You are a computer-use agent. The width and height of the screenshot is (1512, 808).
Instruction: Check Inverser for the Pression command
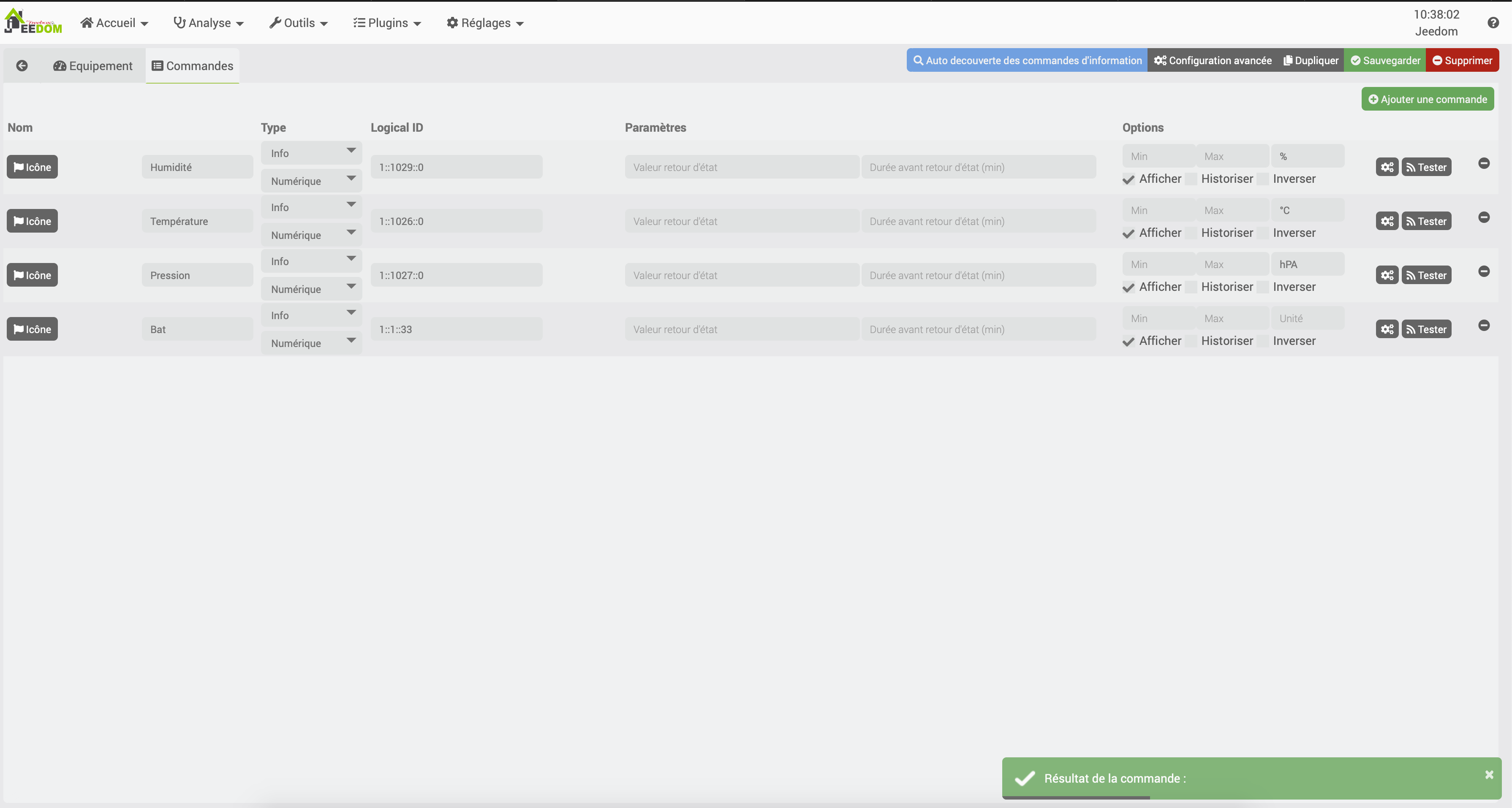[1262, 287]
